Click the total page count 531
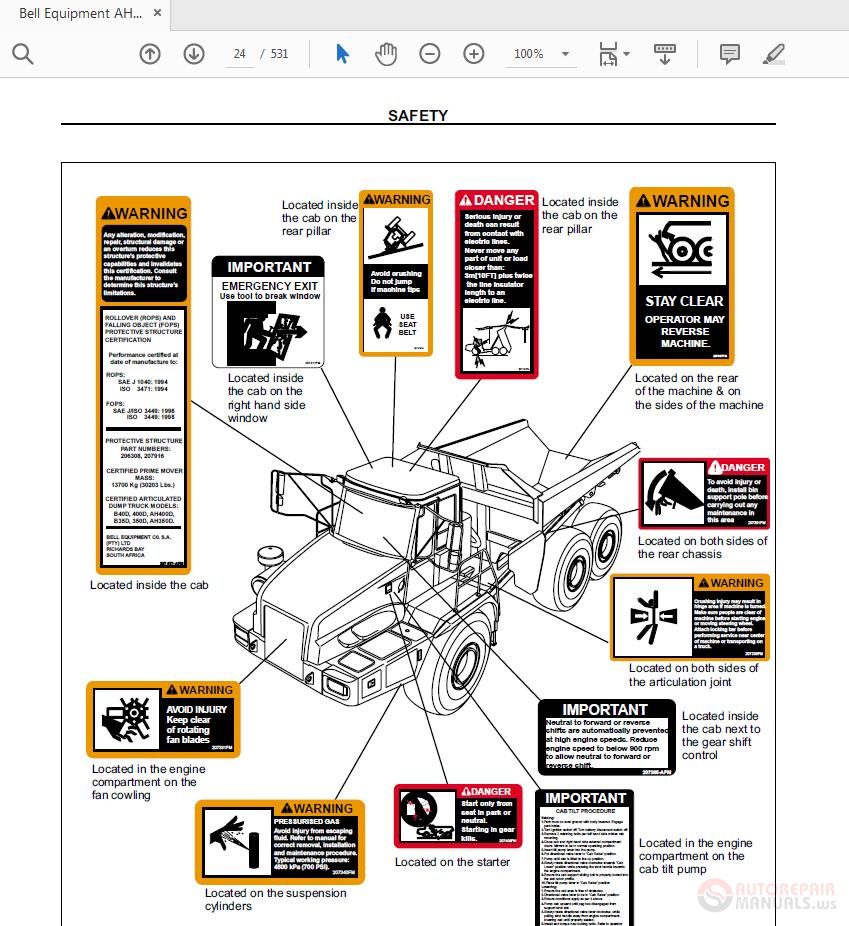Viewport: 849px width, 926px height. (279, 54)
